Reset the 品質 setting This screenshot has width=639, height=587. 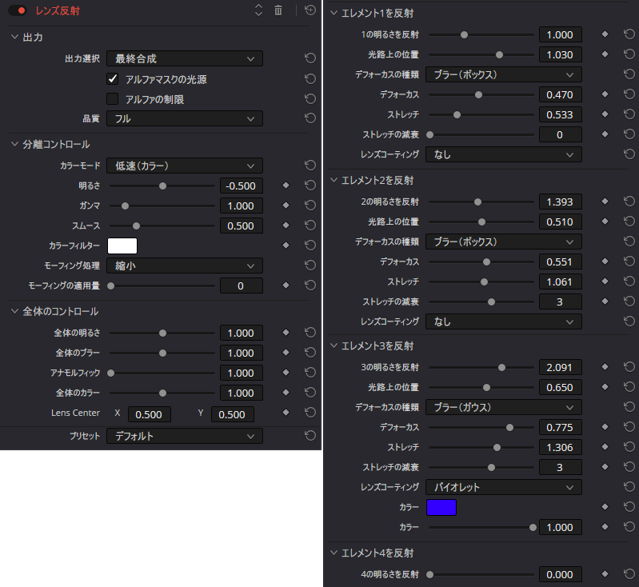(310, 118)
